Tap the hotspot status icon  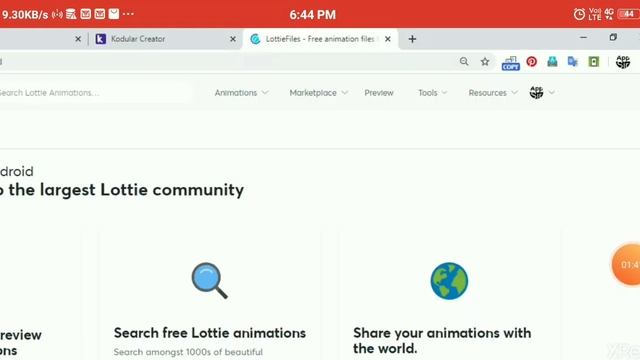(x=57, y=15)
